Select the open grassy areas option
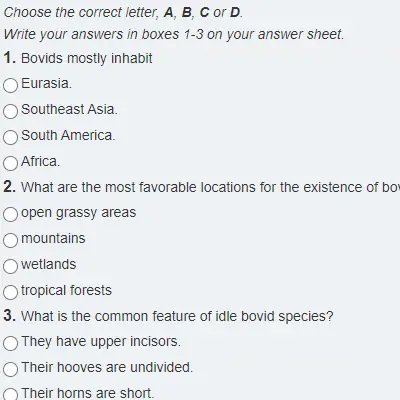This screenshot has width=400, height=400. (x=10, y=214)
